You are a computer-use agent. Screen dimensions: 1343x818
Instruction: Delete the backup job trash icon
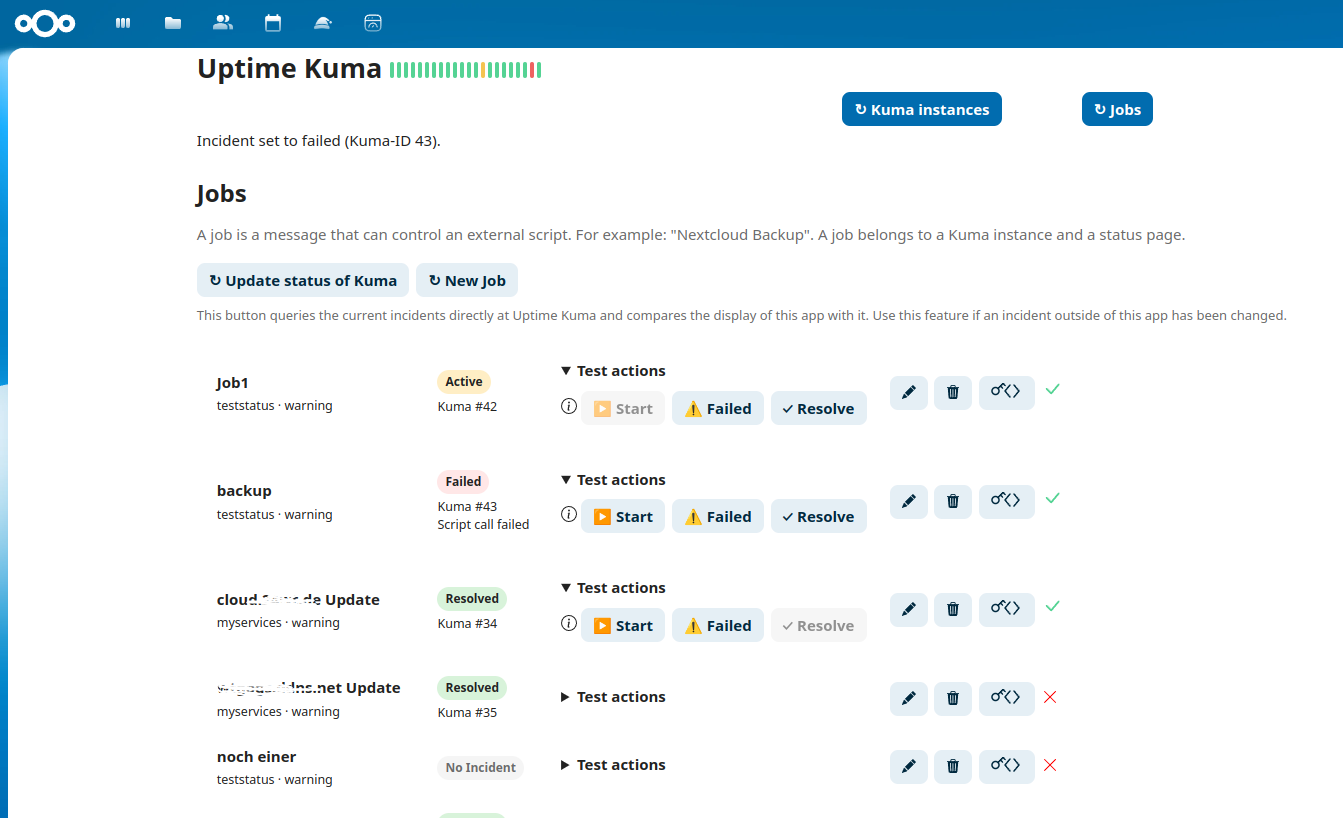[953, 501]
